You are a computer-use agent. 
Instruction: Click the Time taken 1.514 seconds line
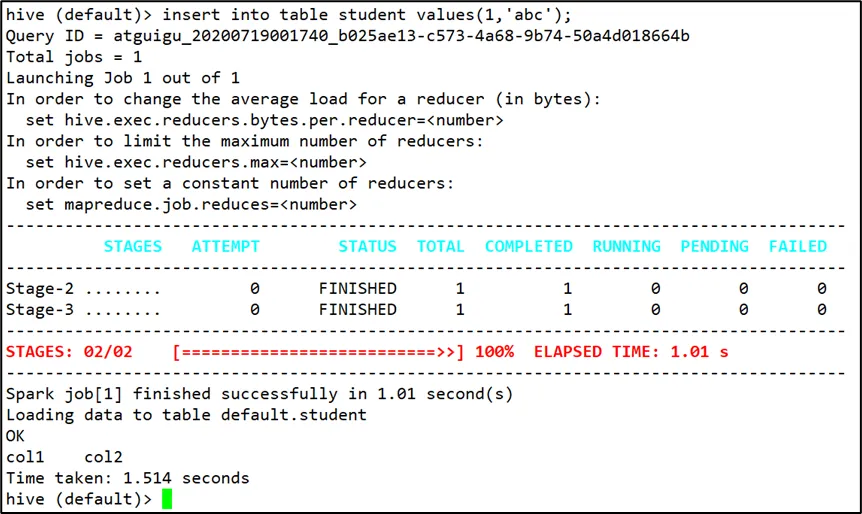click(127, 478)
